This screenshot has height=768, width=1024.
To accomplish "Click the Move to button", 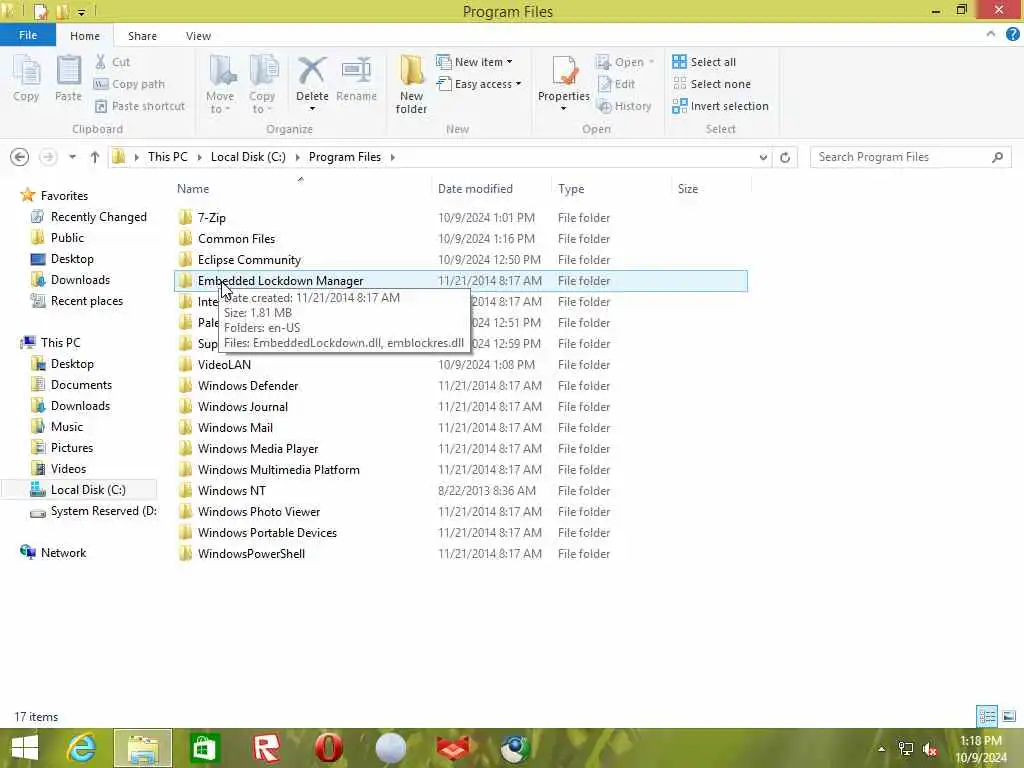I will [220, 84].
